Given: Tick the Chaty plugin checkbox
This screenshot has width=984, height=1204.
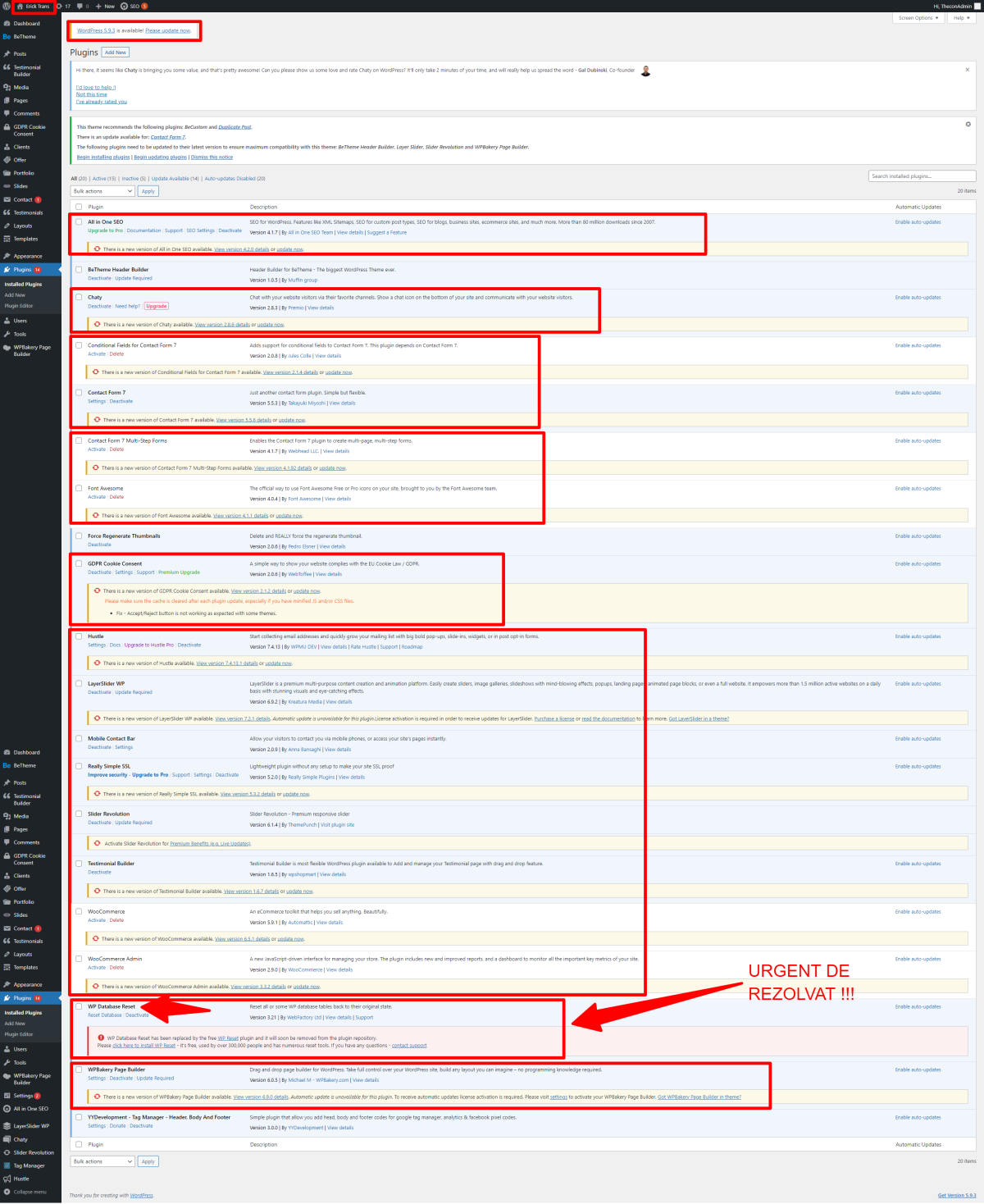Looking at the screenshot, I should click(79, 297).
